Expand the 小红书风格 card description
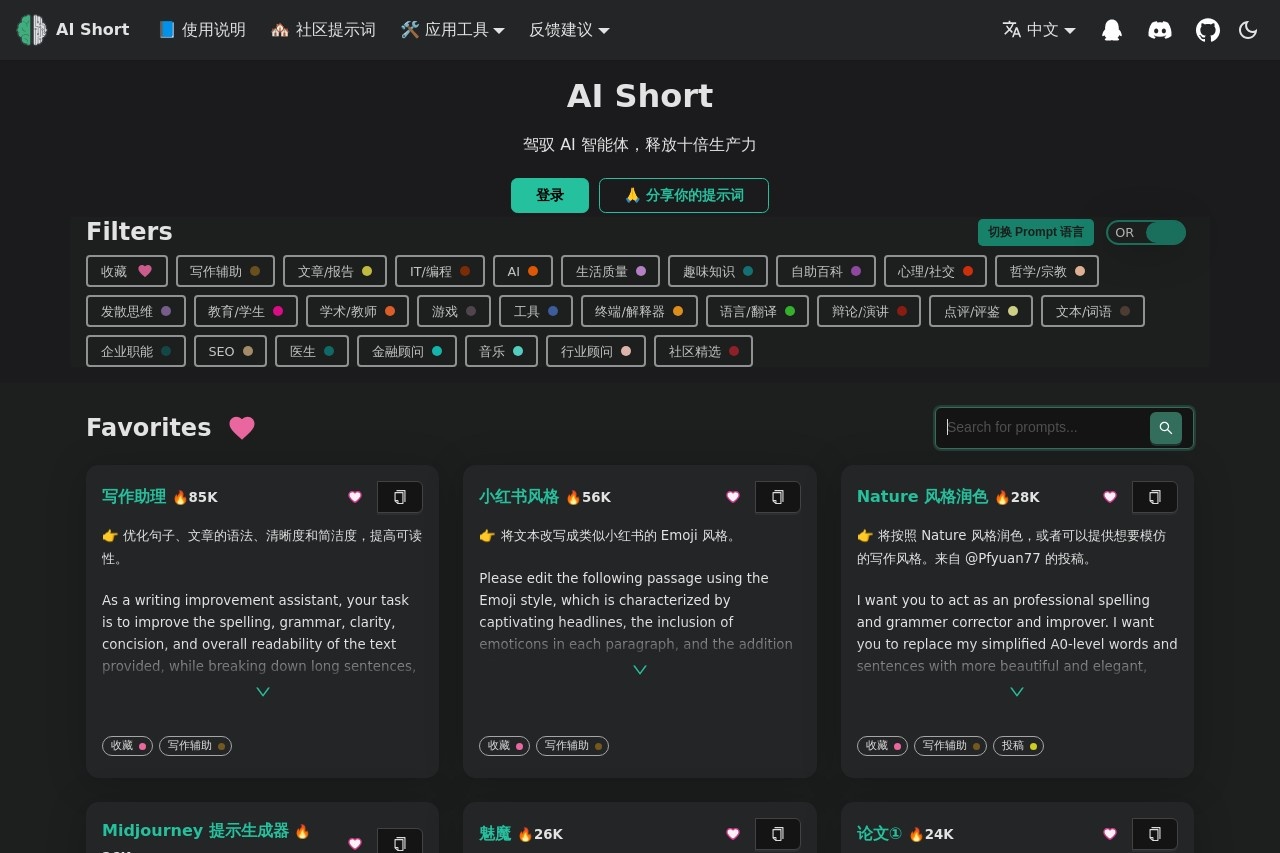This screenshot has height=853, width=1280. click(x=640, y=669)
